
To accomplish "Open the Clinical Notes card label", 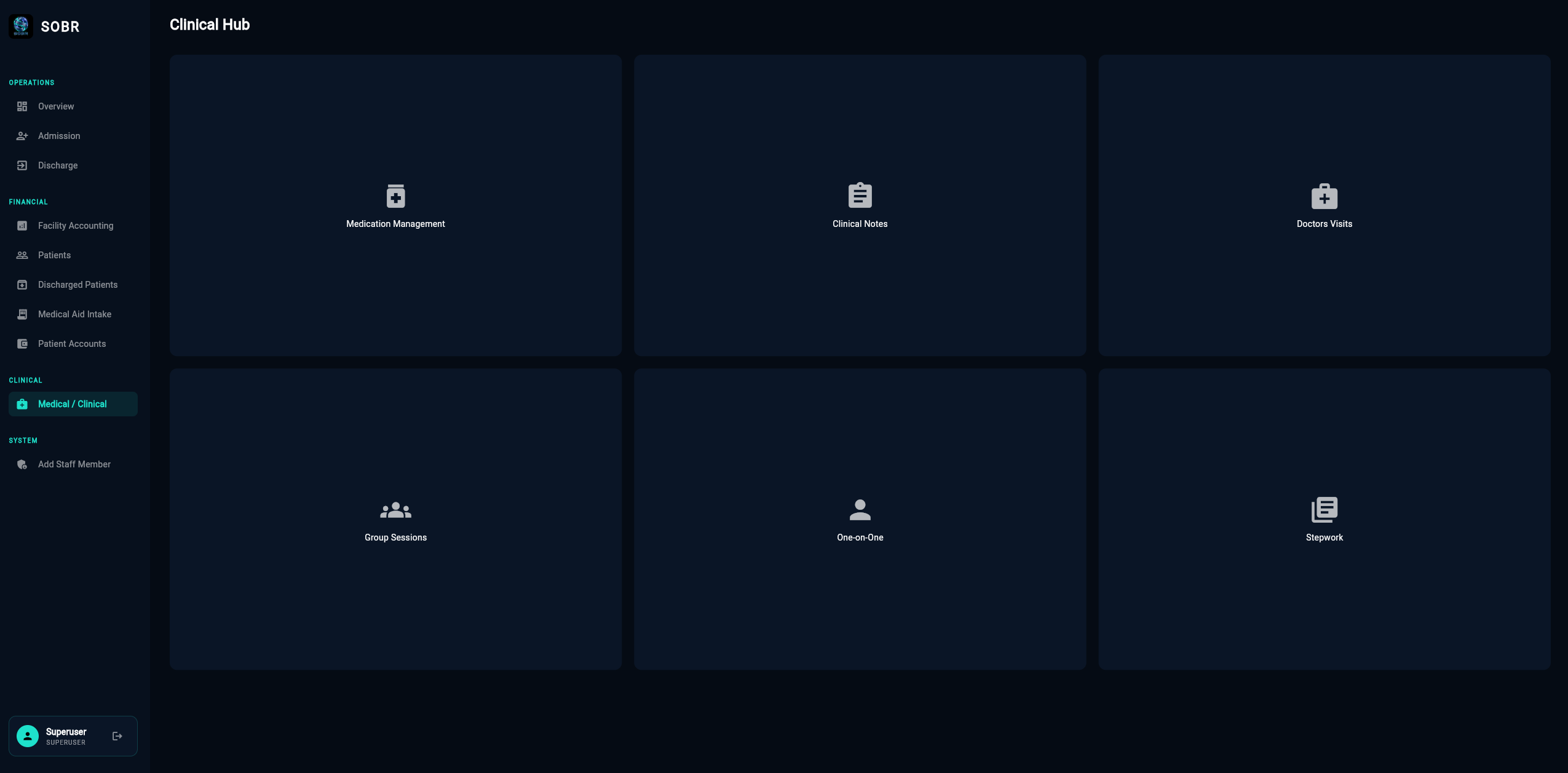I will pos(860,224).
